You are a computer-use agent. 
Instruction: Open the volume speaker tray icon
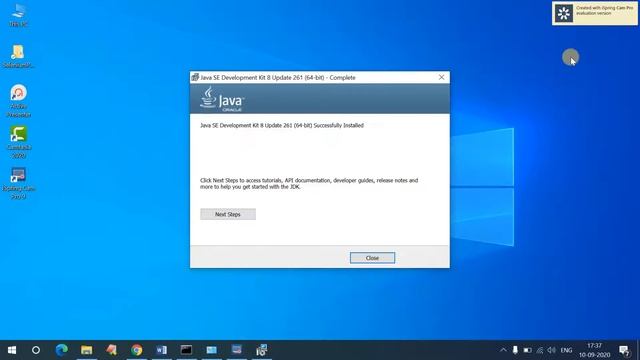coord(552,350)
